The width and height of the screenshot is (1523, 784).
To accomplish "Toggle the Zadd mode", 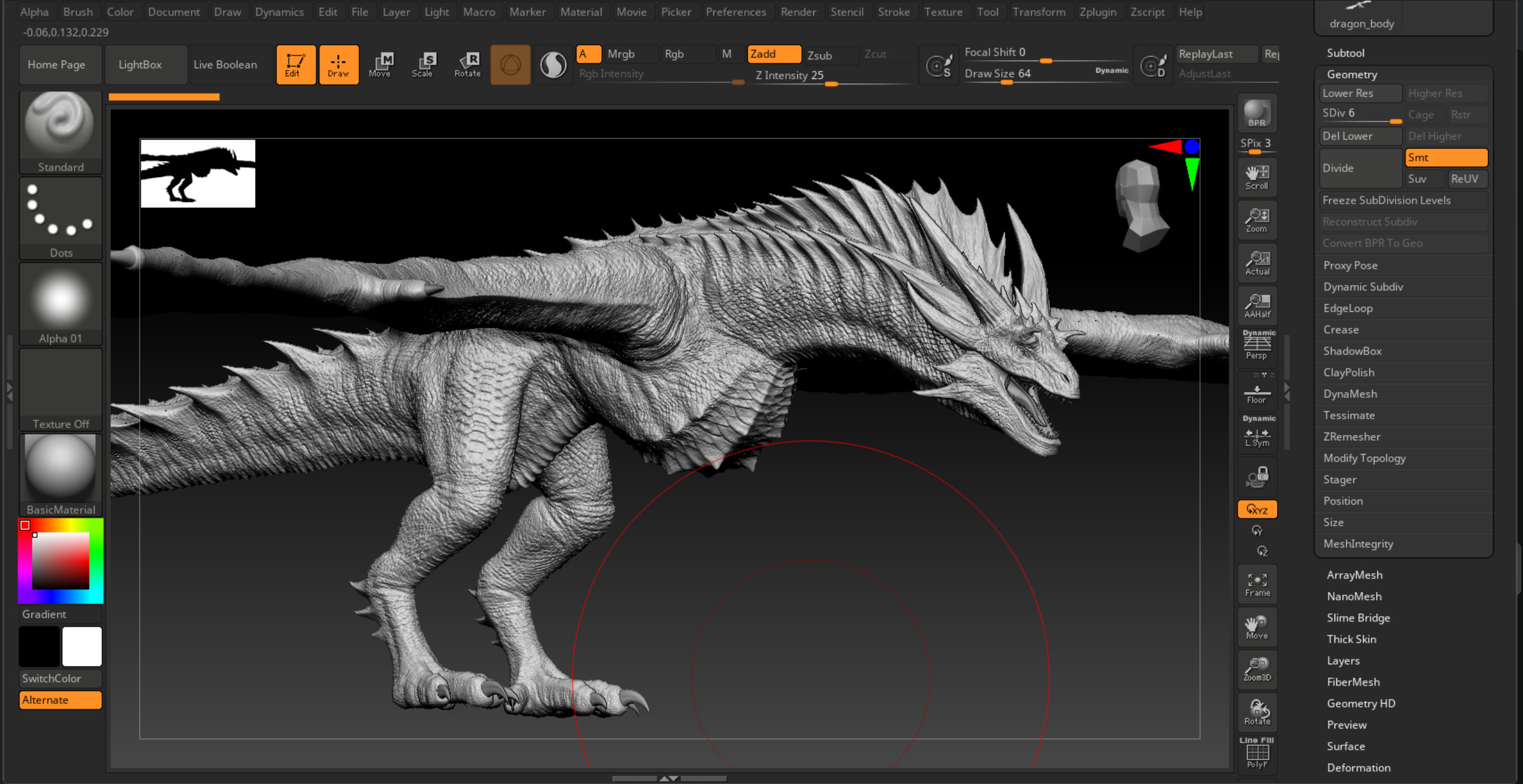I will tap(774, 54).
